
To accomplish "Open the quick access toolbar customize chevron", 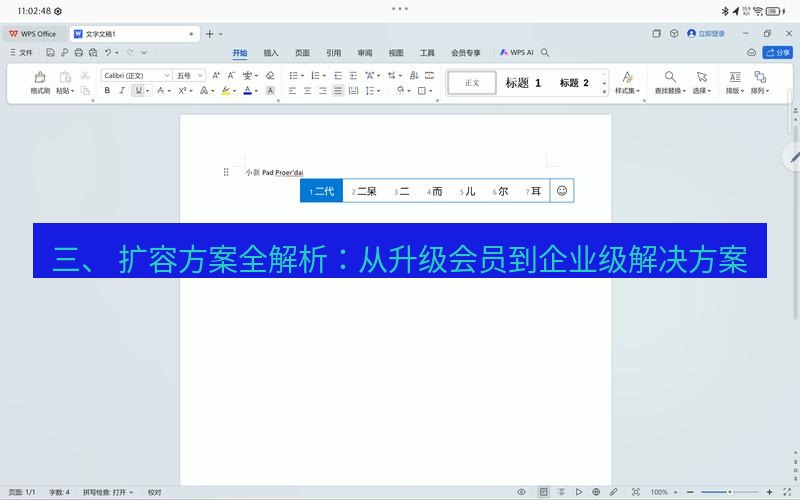I will pyautogui.click(x=144, y=53).
